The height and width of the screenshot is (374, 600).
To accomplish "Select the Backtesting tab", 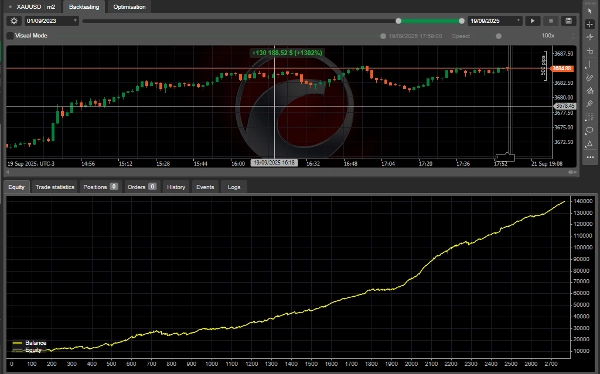I will [84, 7].
